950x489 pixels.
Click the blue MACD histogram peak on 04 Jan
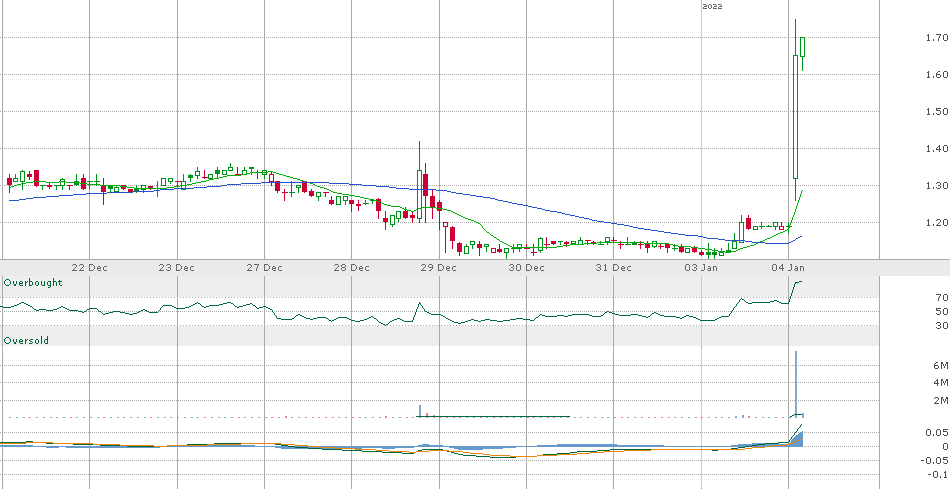tap(799, 438)
